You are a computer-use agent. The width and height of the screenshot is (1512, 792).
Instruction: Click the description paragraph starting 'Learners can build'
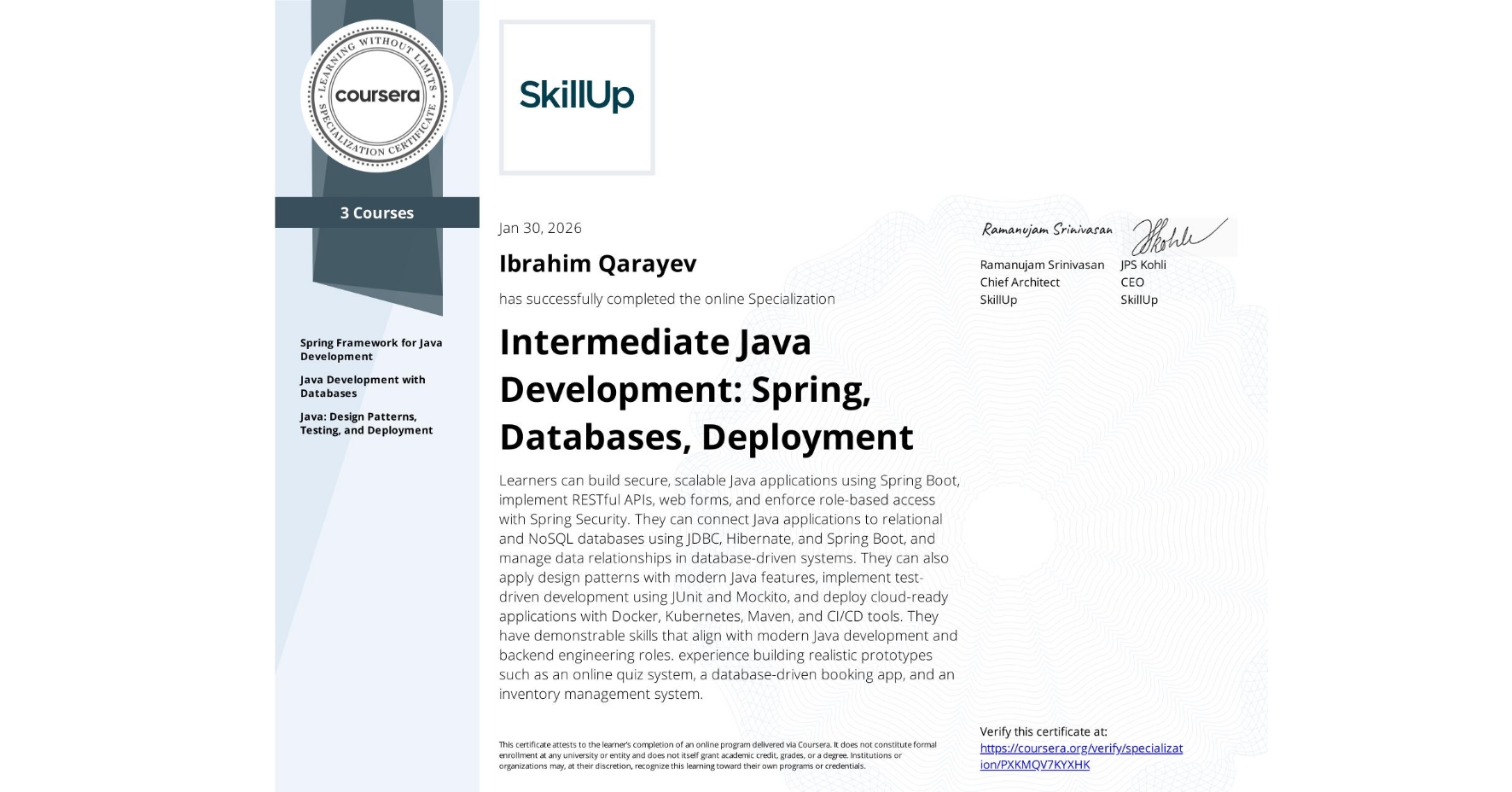click(730, 587)
